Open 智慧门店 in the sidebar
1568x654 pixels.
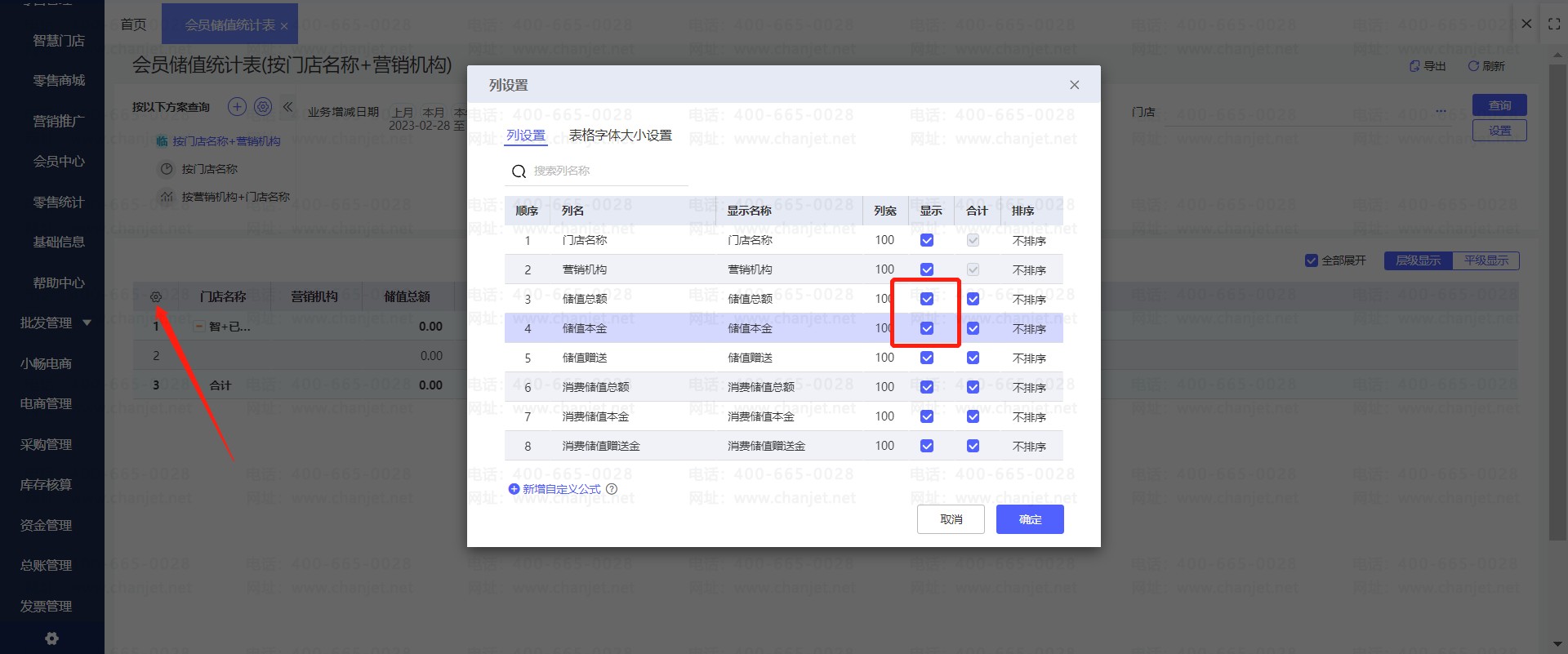59,40
